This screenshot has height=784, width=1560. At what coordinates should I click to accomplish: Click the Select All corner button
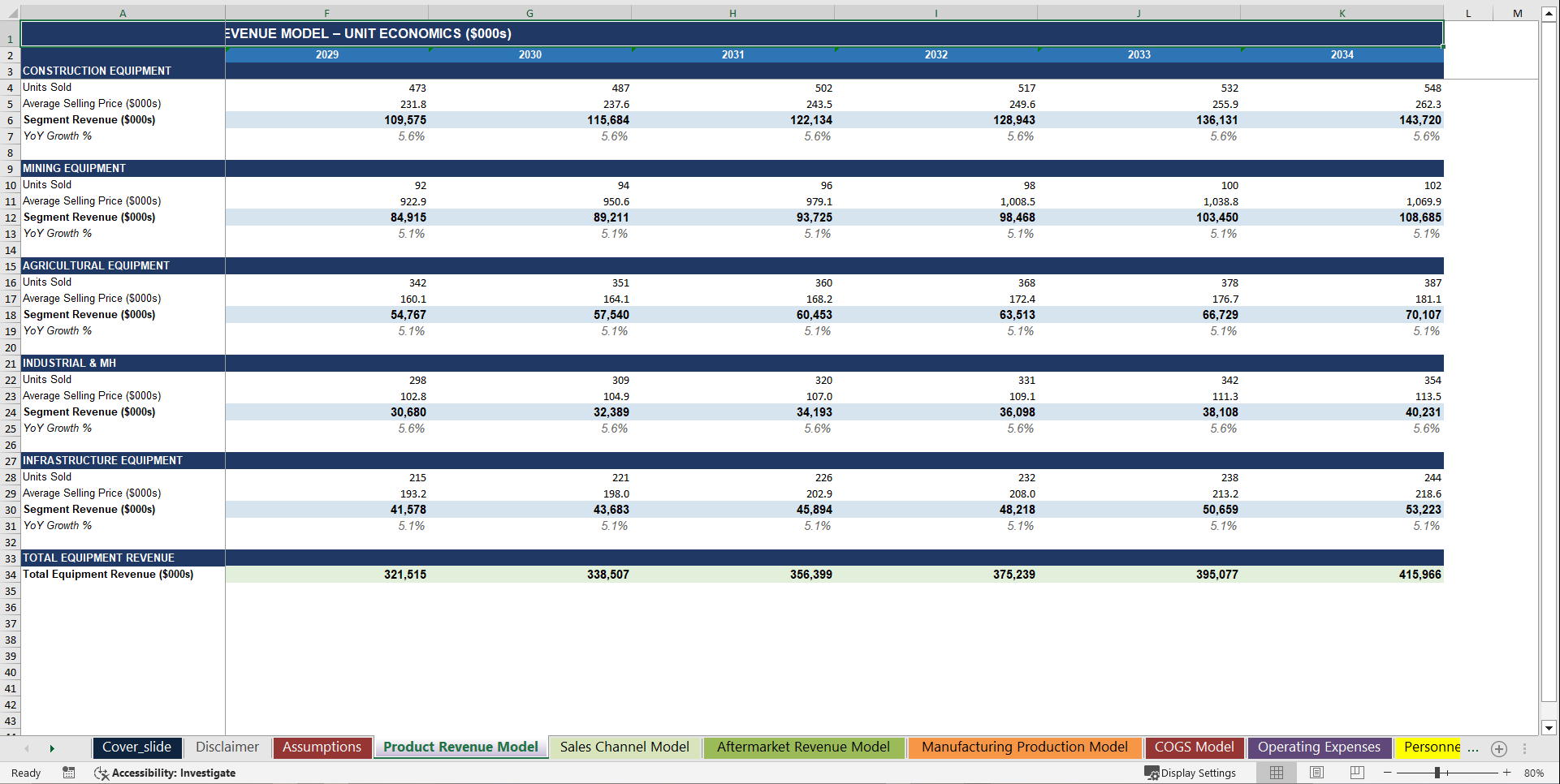pyautogui.click(x=10, y=12)
